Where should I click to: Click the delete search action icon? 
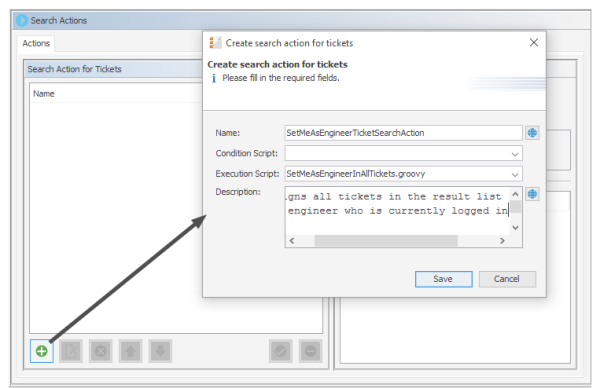[x=101, y=351]
